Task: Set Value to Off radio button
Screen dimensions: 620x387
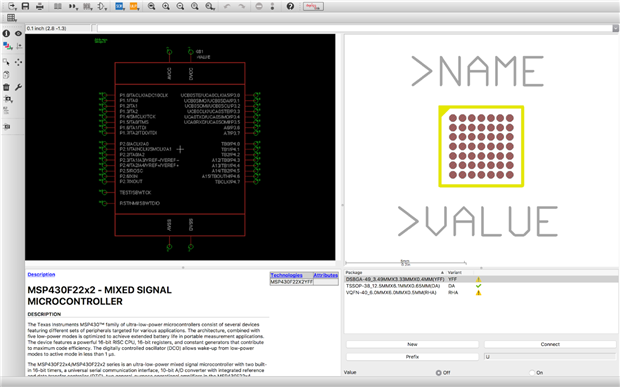Action: (x=439, y=372)
